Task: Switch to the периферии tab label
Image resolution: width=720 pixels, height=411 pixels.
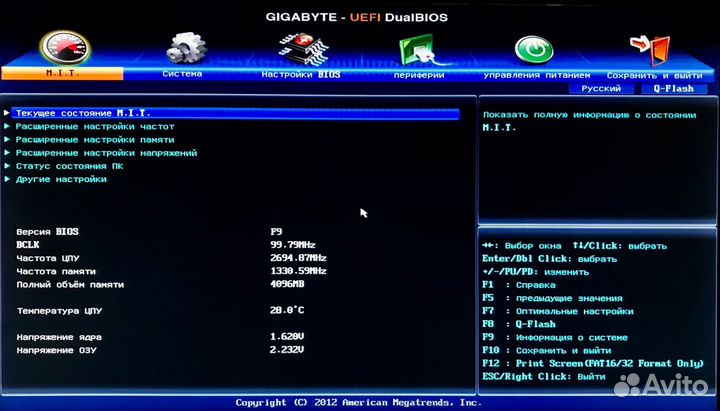Action: pos(419,75)
